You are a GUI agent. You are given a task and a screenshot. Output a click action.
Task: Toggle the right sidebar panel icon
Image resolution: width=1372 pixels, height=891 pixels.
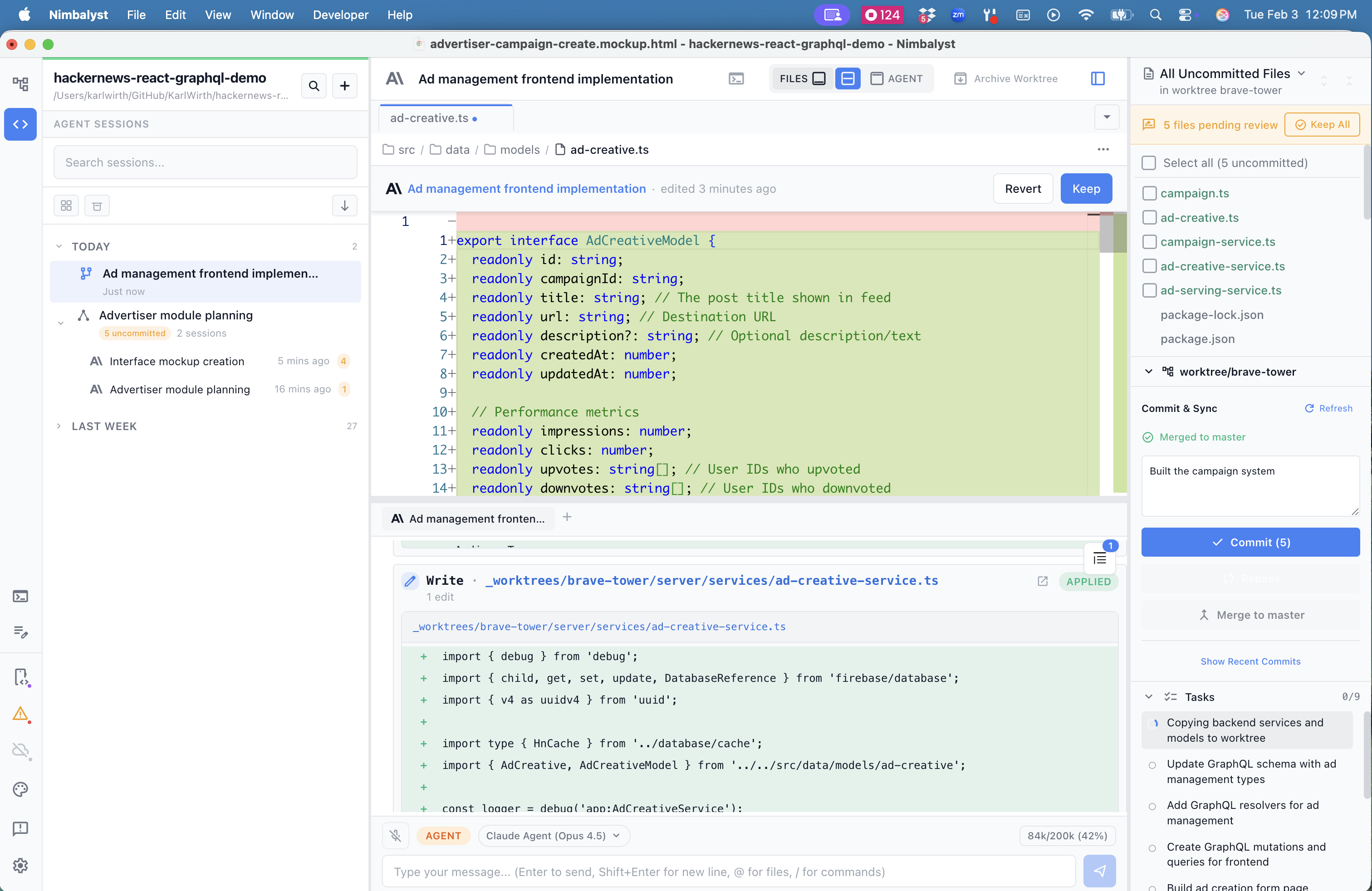point(1098,78)
